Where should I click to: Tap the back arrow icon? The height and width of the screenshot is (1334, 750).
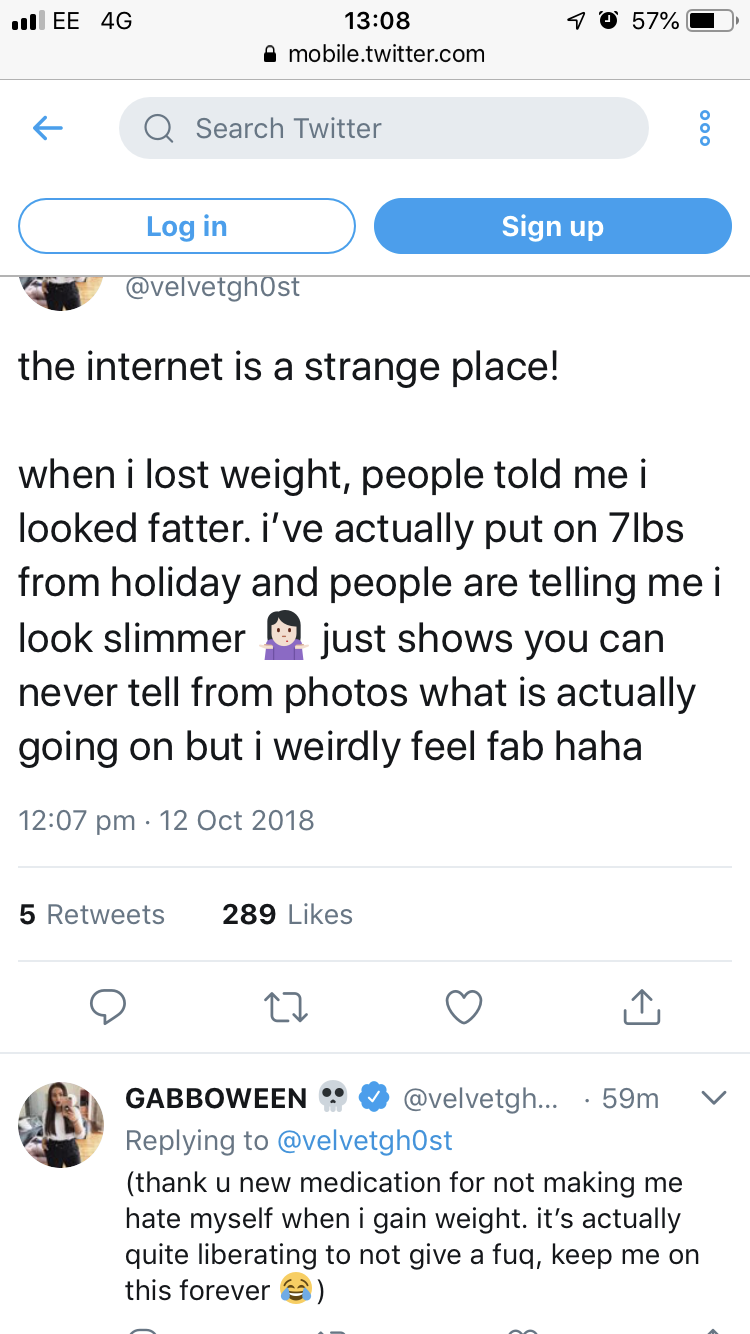coord(48,128)
